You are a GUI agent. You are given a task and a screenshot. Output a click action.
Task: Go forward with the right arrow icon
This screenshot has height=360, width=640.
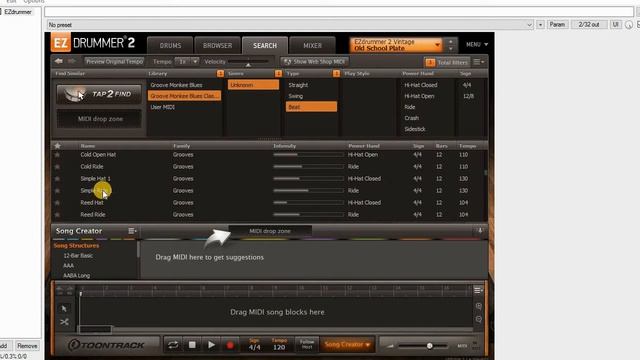(x=72, y=61)
